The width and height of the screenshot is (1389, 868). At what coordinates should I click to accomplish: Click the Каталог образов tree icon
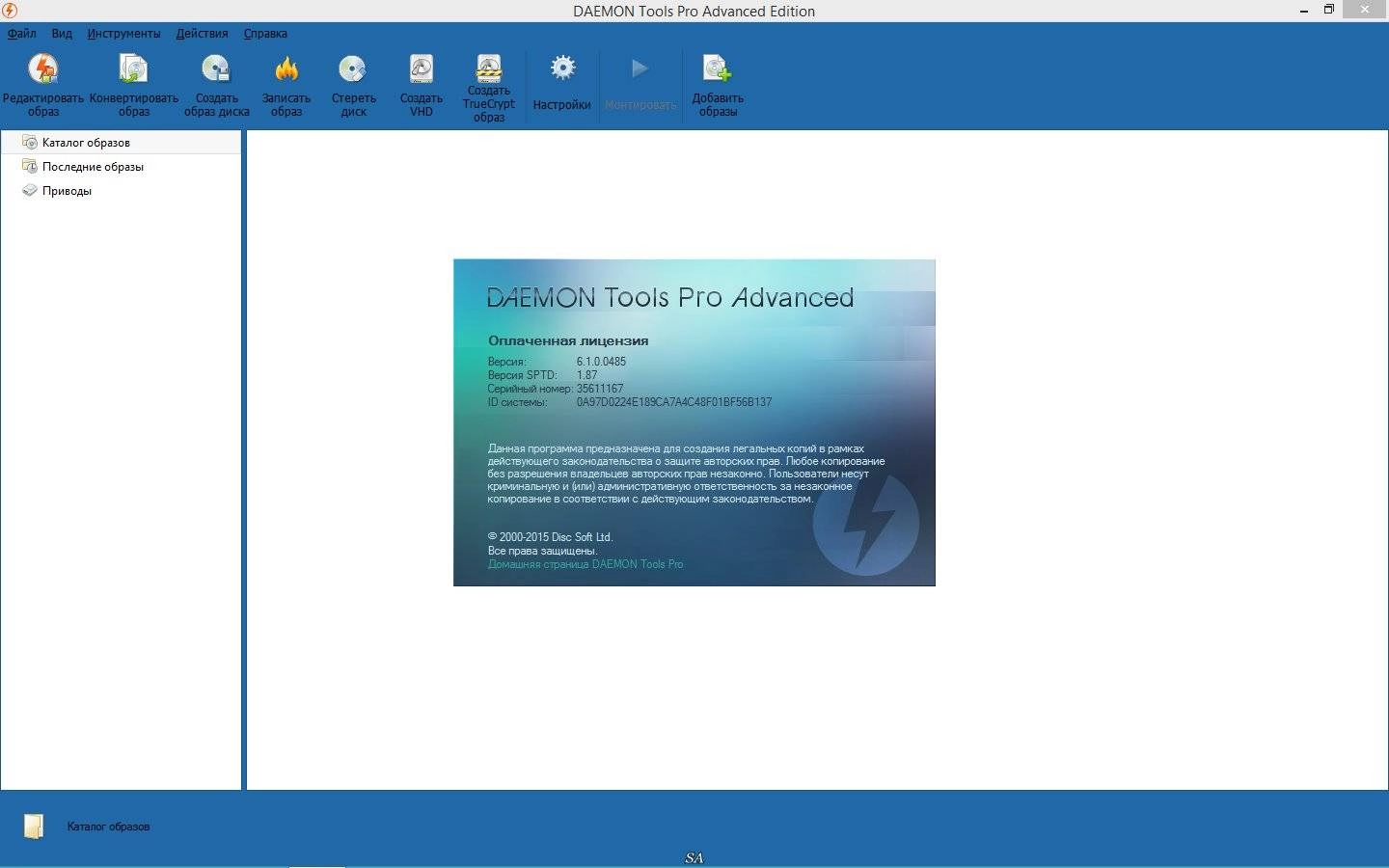coord(30,142)
